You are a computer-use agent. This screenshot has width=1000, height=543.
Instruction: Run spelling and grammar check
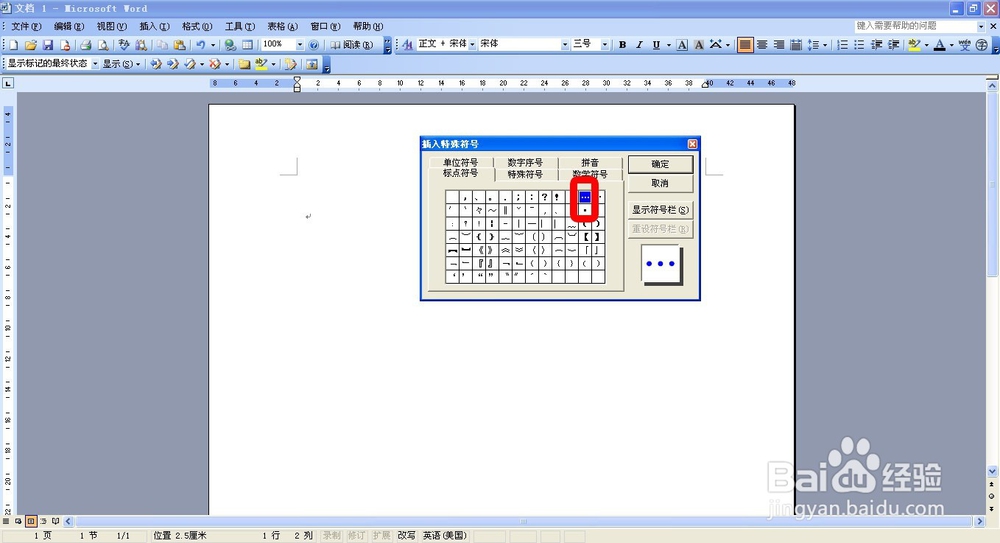click(x=124, y=45)
